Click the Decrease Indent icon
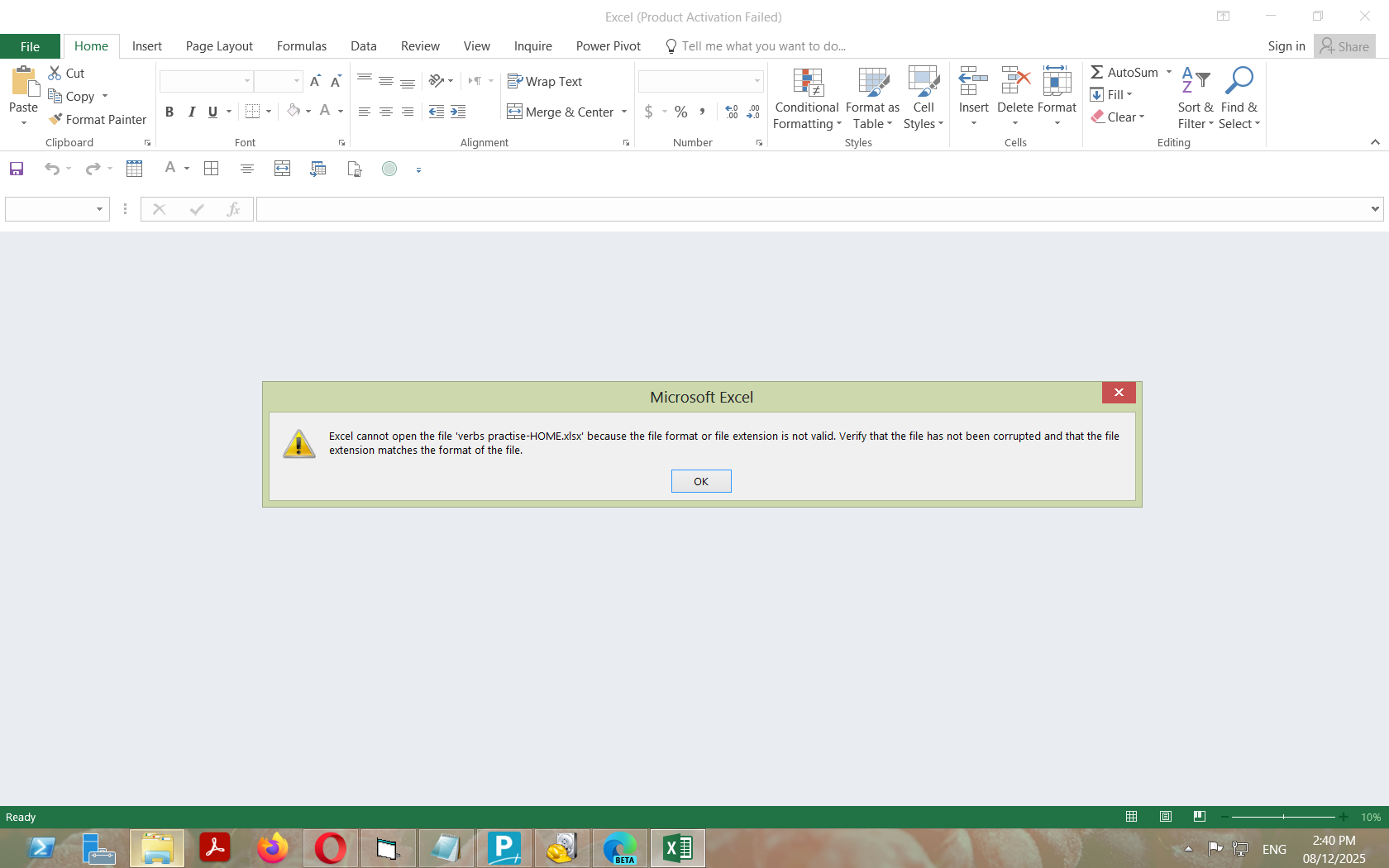Image resolution: width=1389 pixels, height=868 pixels. (437, 112)
